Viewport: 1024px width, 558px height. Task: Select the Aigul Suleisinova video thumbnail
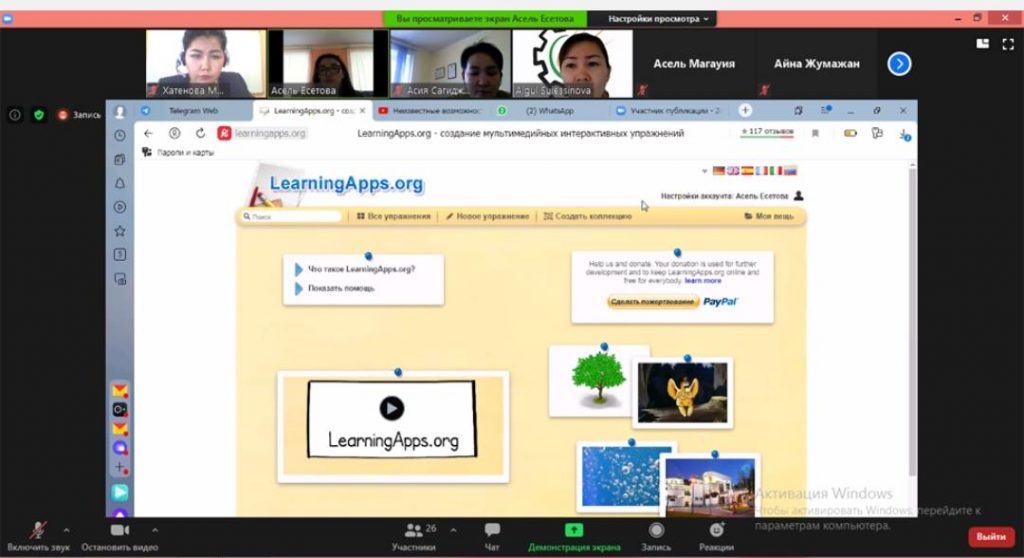[573, 63]
